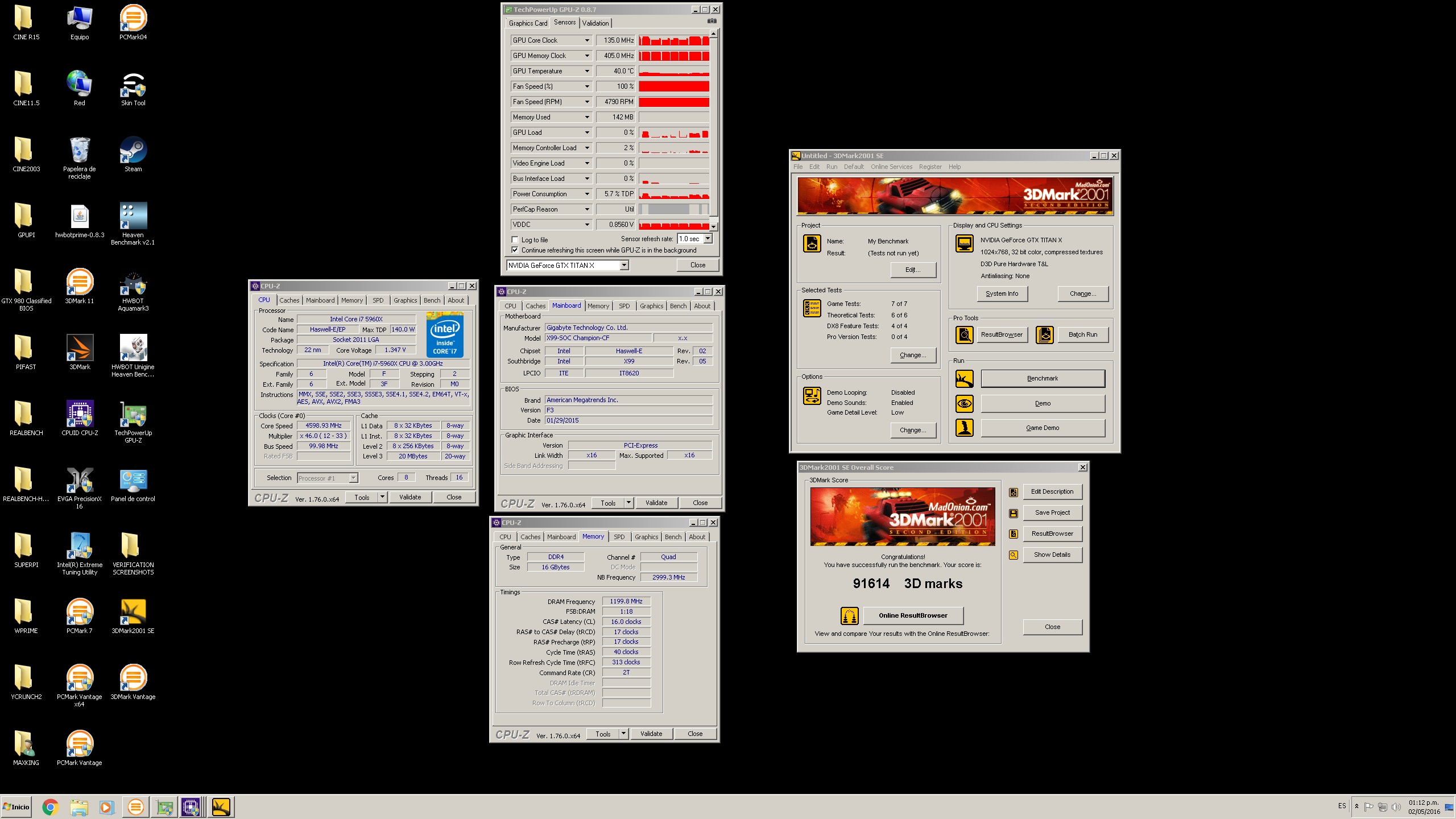The image size is (1456, 819).
Task: Click the Edit Description icon in score dialog
Action: [1014, 492]
